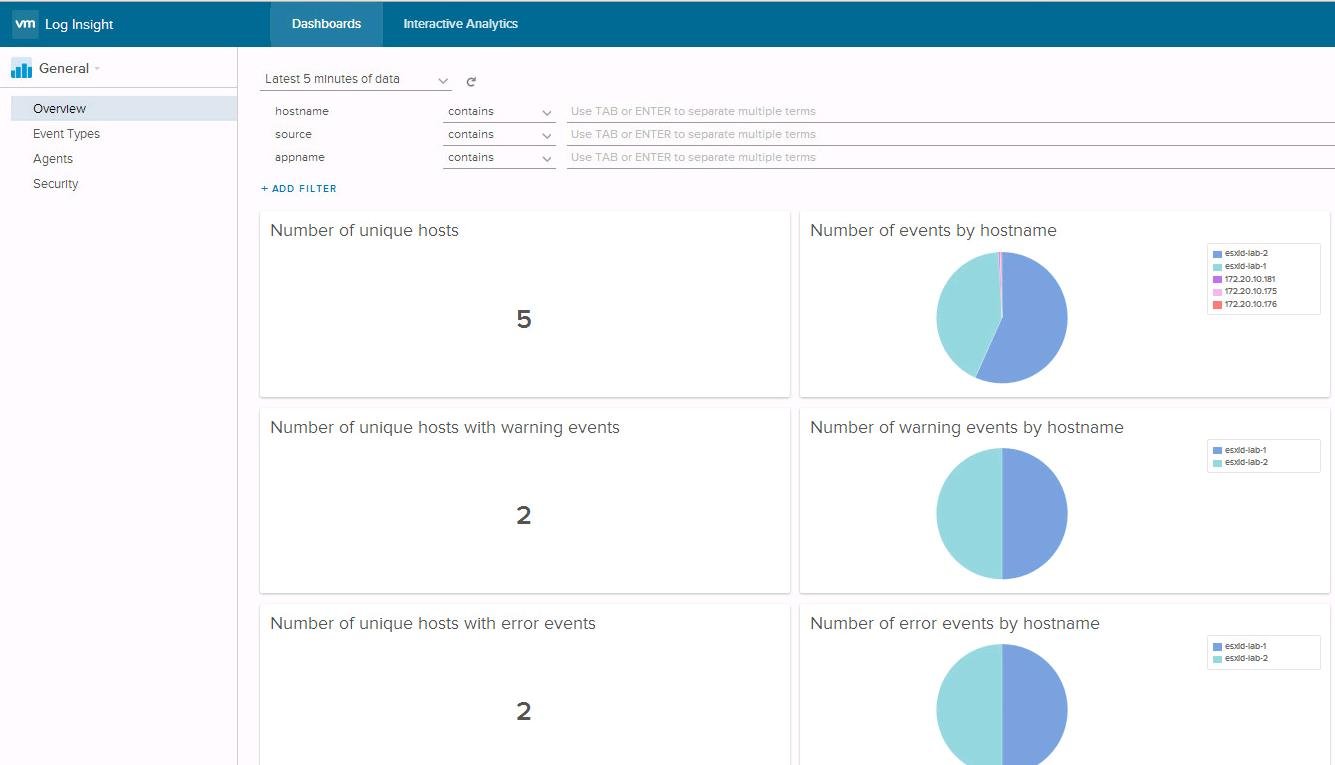Click the General dashboard bar-chart icon
This screenshot has height=765, width=1335.
21,69
